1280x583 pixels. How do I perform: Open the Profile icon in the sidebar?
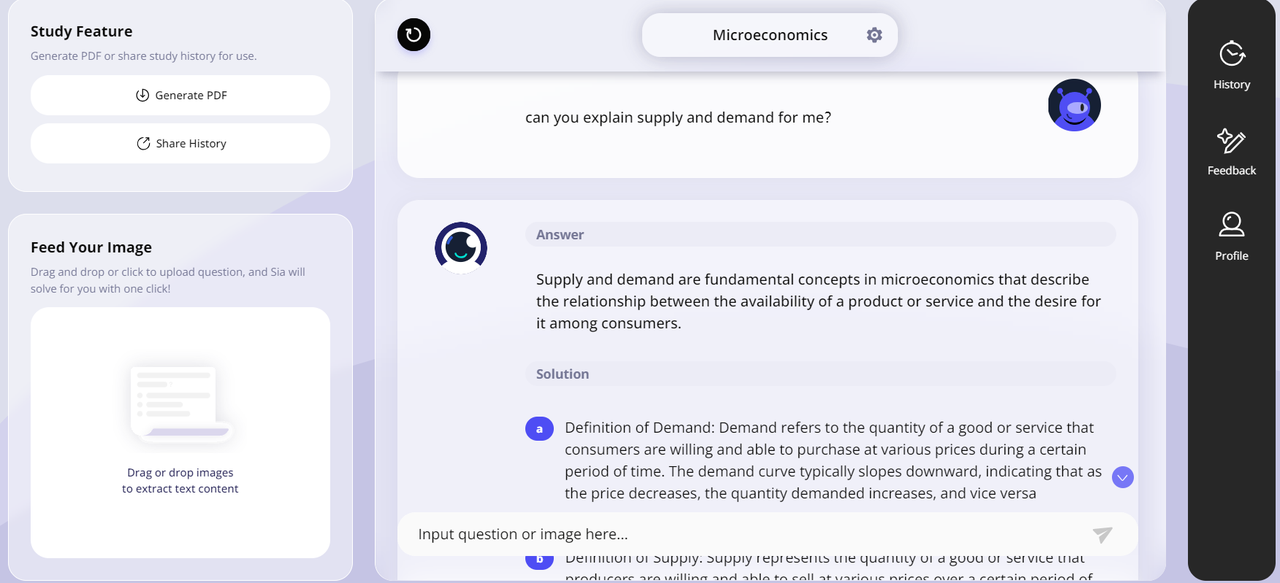pos(1232,225)
